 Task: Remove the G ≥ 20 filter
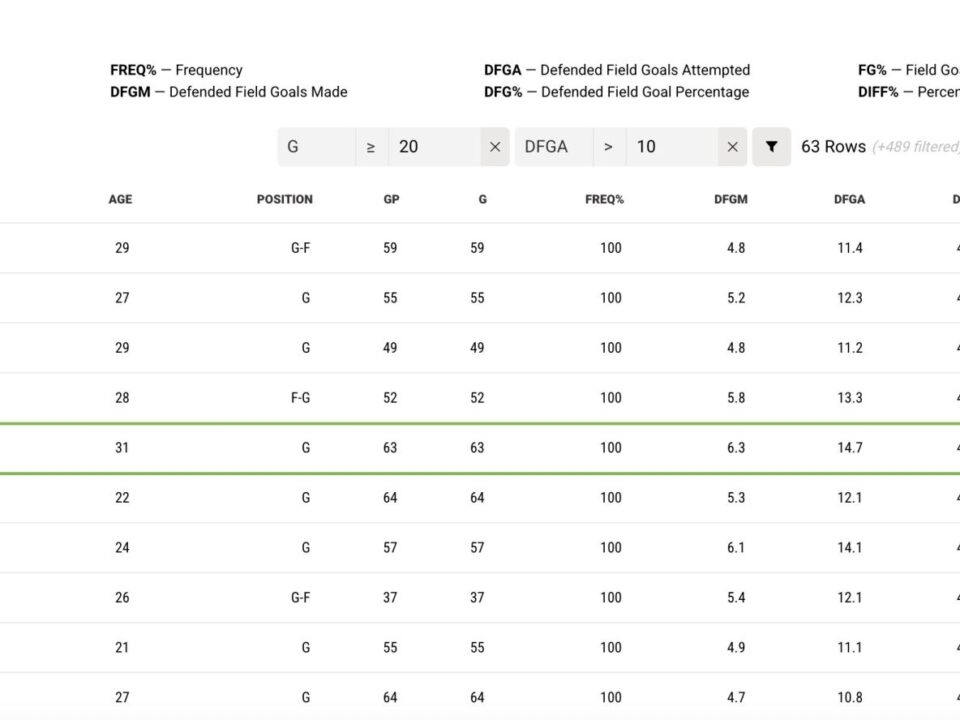(495, 147)
